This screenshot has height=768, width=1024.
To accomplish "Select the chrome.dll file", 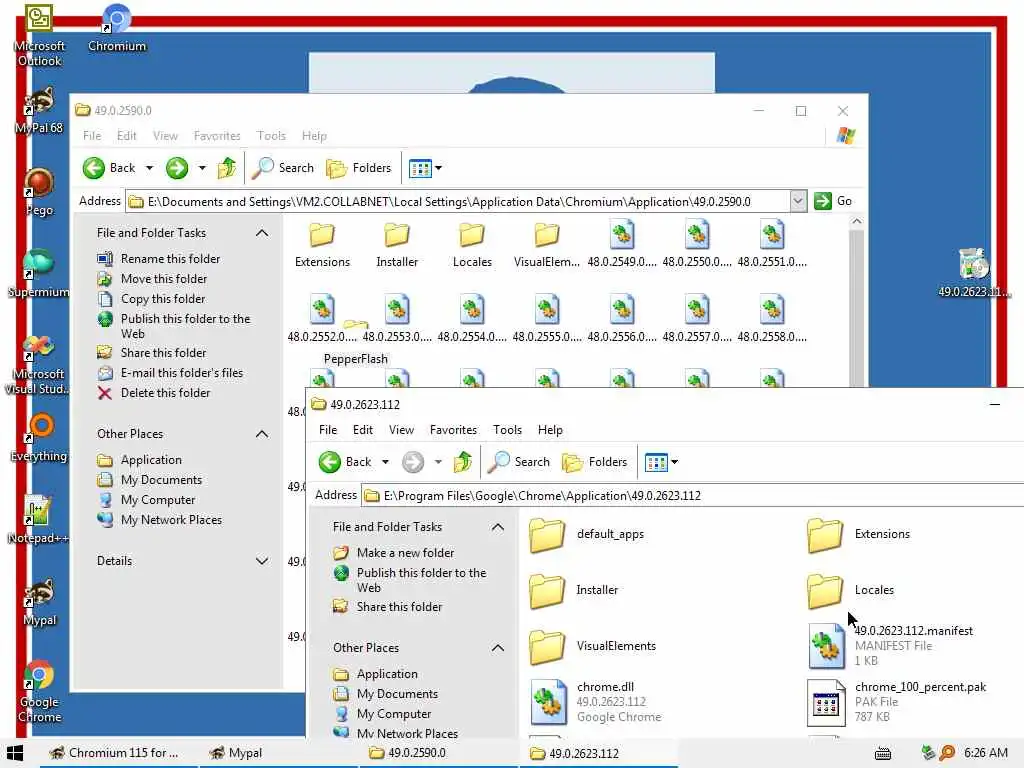I will pos(596,701).
